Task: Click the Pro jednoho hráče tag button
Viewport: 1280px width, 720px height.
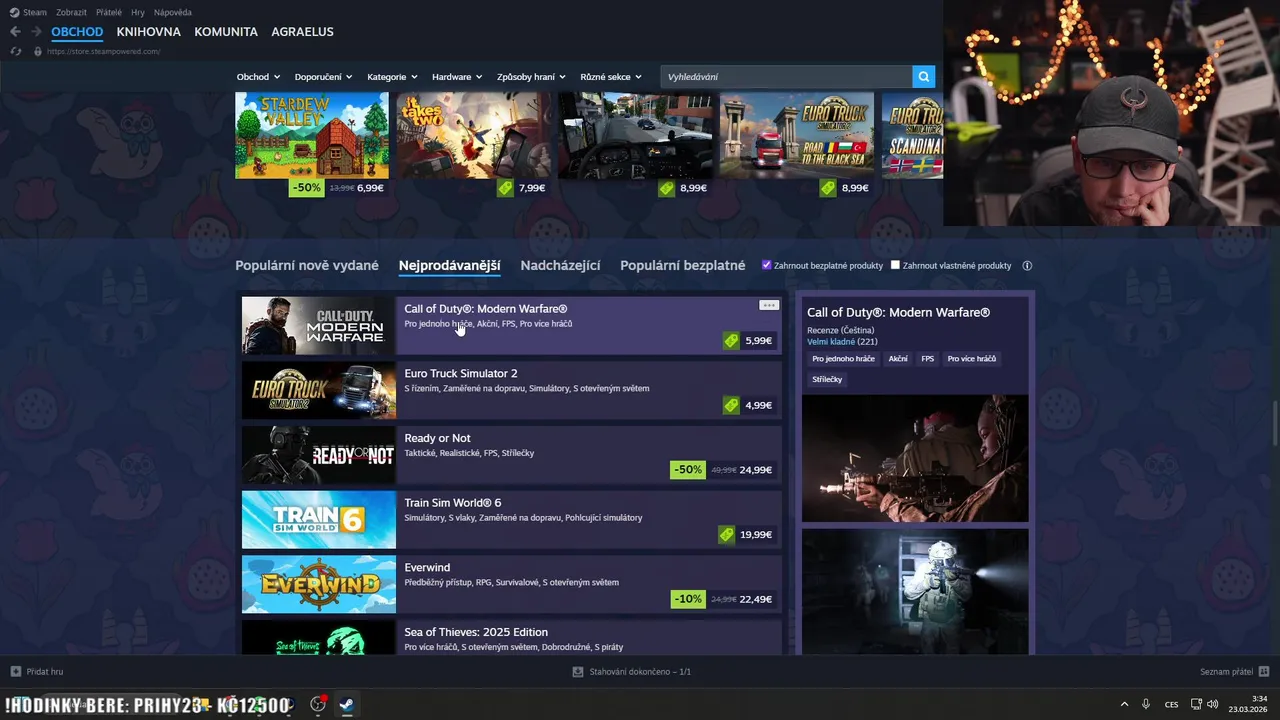Action: (x=843, y=359)
